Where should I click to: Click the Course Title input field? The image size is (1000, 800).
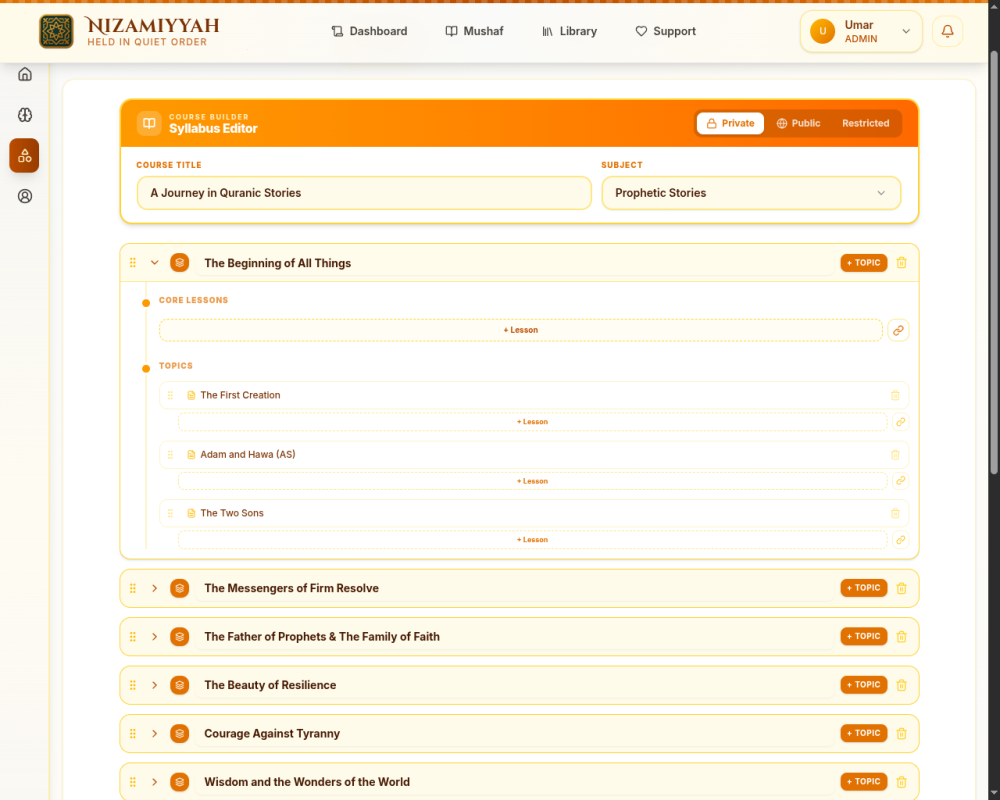(364, 193)
